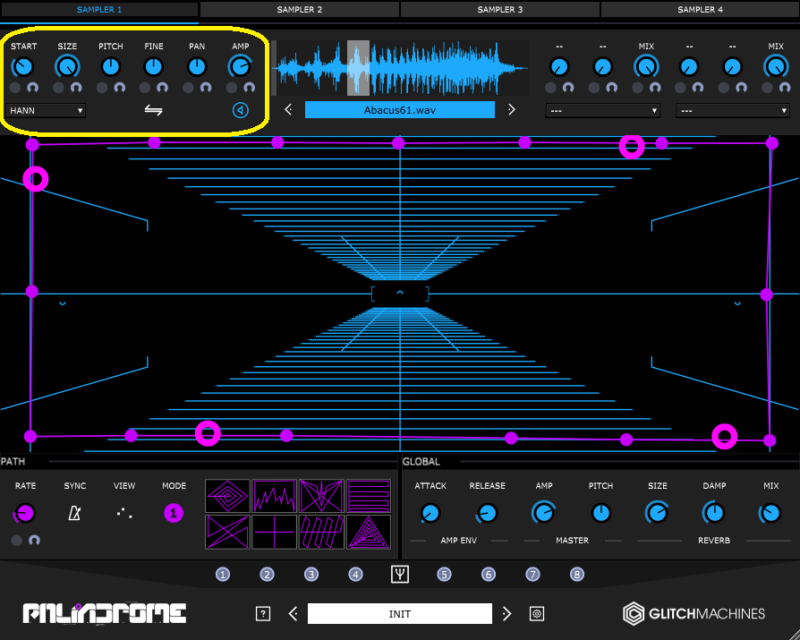This screenshot has height=640, width=800.
Task: Select the spiral diamond path preset thumbnail
Action: [x=227, y=496]
